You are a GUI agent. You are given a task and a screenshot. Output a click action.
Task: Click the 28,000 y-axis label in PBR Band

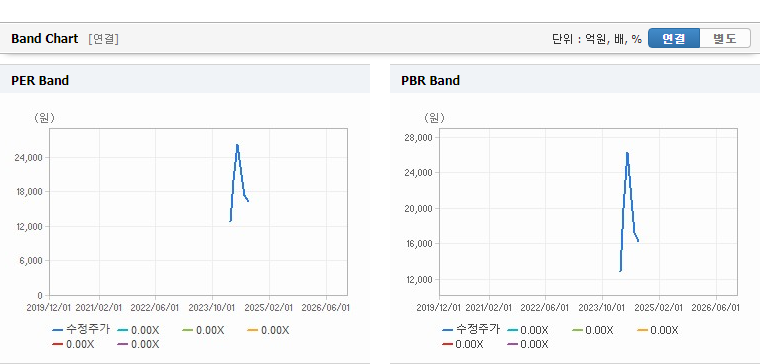[x=419, y=137]
